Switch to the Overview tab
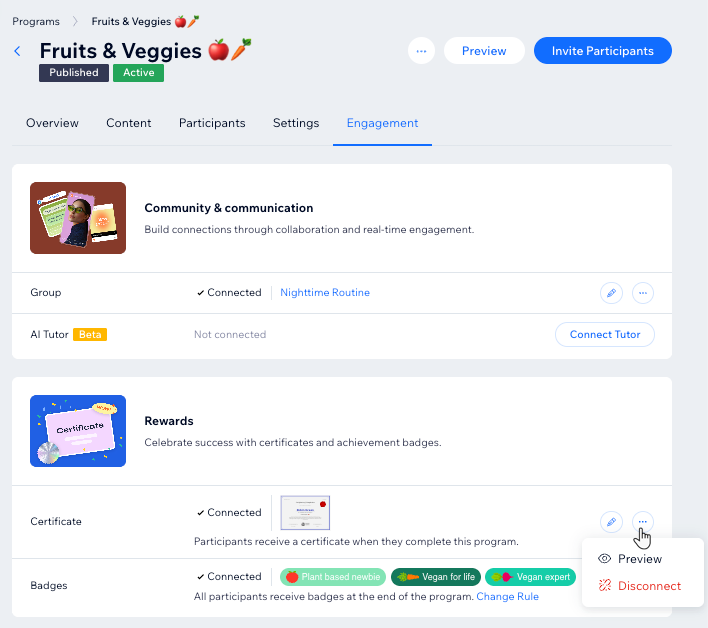Image resolution: width=708 pixels, height=628 pixels. coord(52,123)
